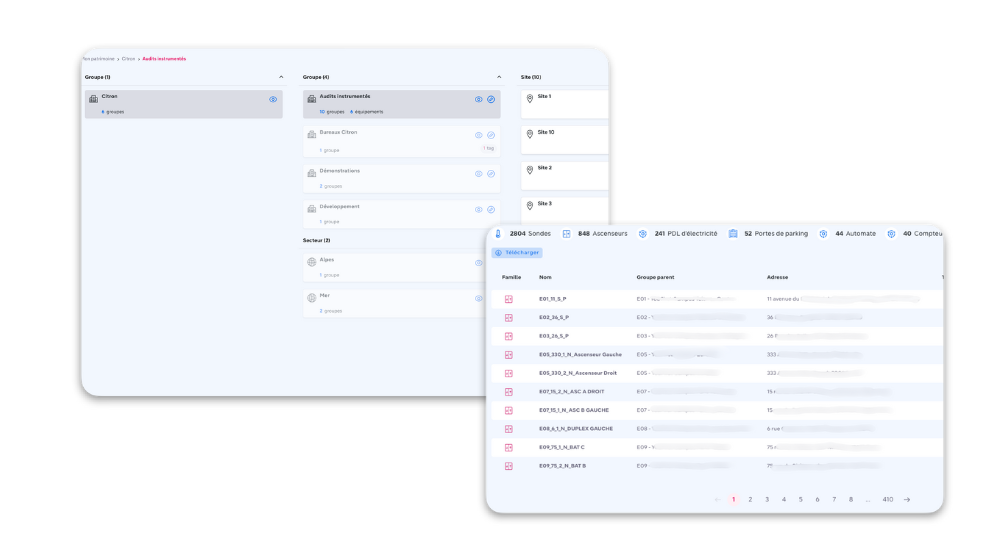This screenshot has height=540, width=1000.
Task: Click the globe icon beside the Alpes sector
Action: (x=311, y=262)
